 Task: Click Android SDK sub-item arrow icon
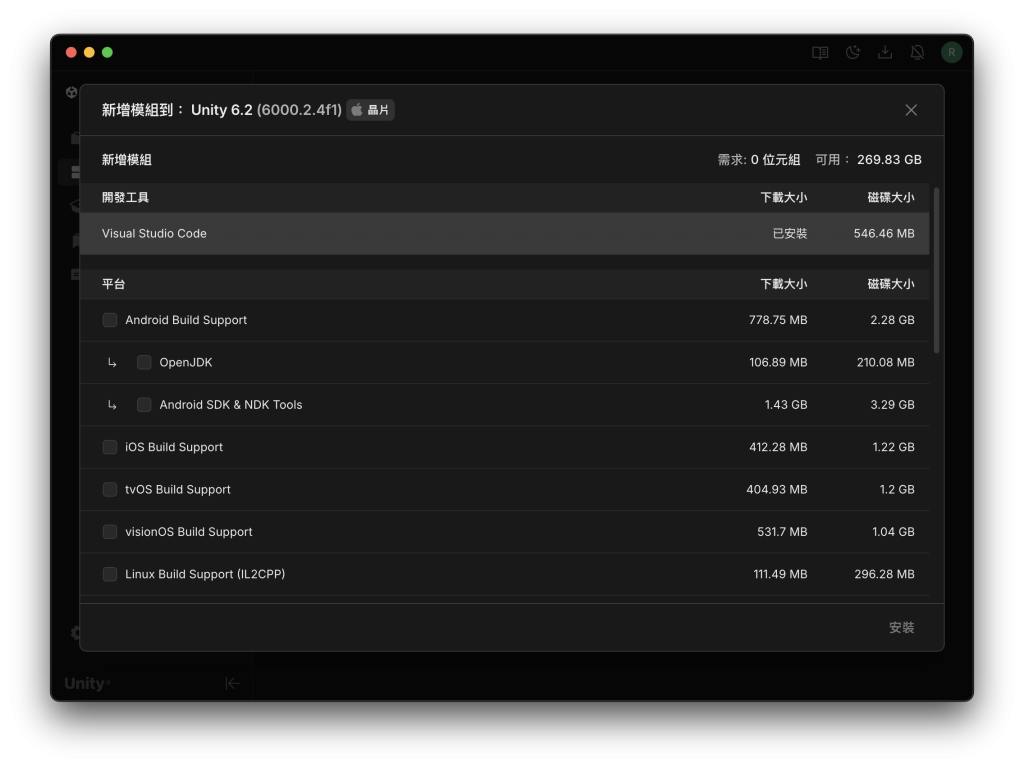point(112,405)
